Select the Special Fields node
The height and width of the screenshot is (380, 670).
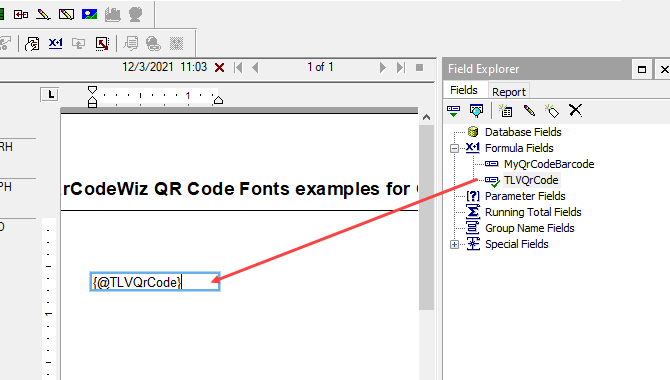[517, 244]
